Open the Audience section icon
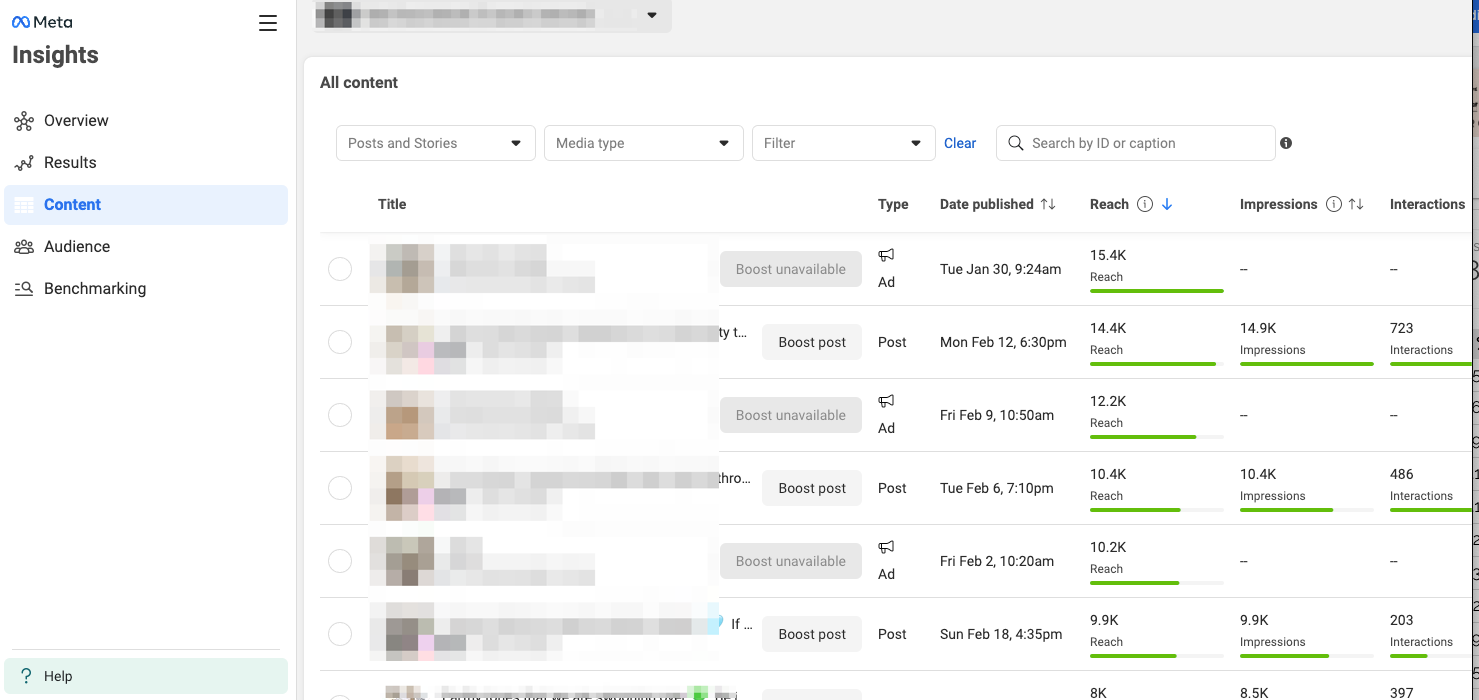The height and width of the screenshot is (700, 1479). click(23, 246)
